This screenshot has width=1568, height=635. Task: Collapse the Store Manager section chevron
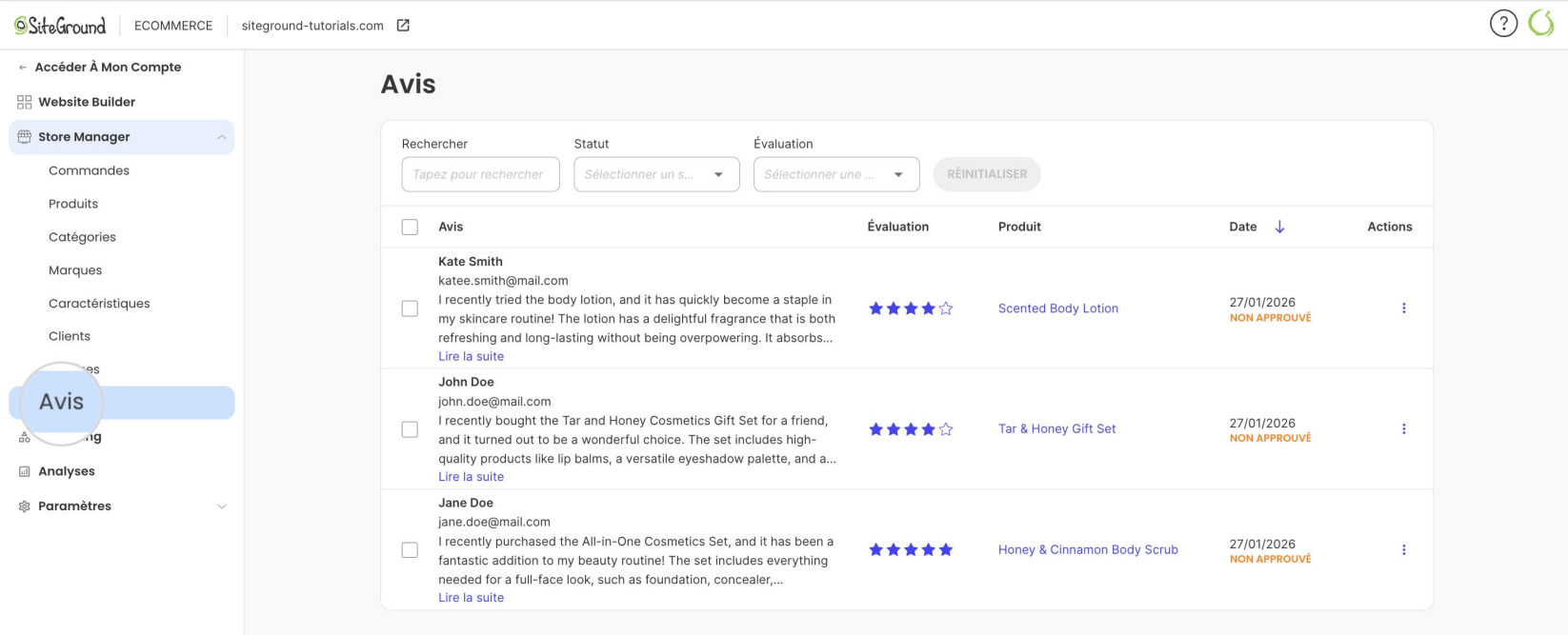pos(221,137)
